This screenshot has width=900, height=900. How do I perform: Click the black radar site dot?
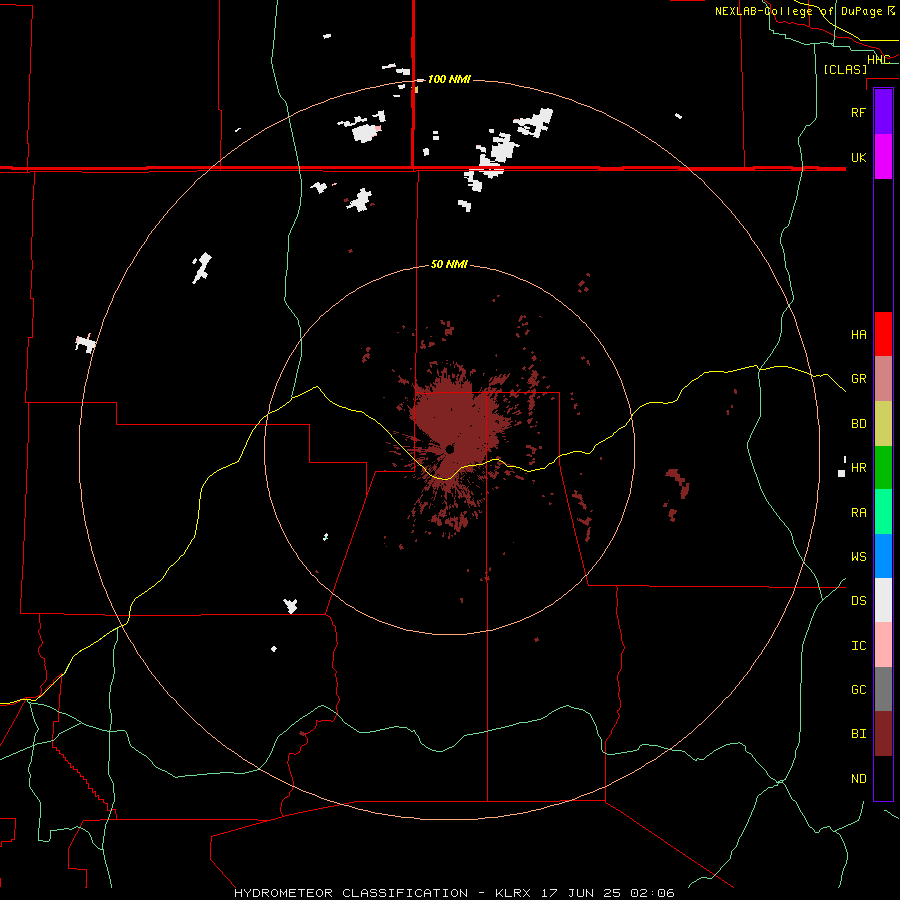[x=449, y=449]
